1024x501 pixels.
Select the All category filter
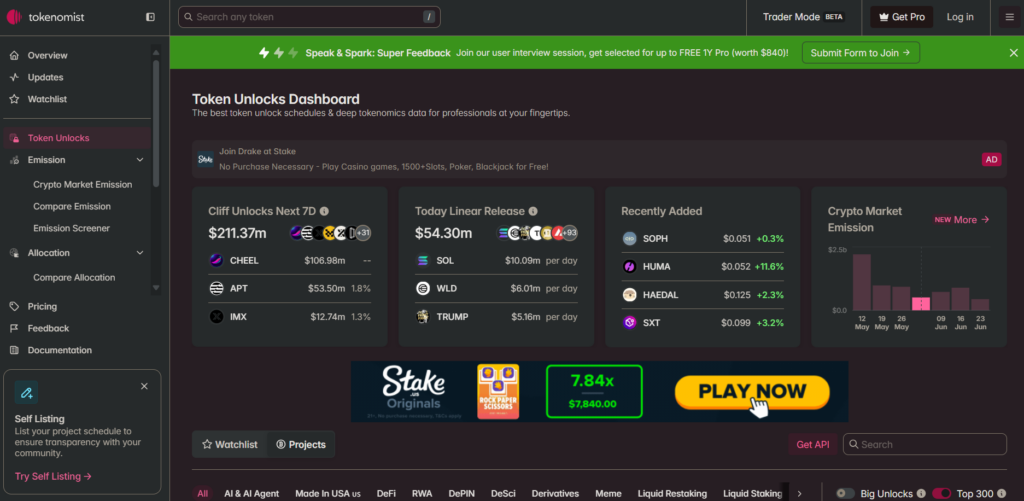[x=202, y=493]
